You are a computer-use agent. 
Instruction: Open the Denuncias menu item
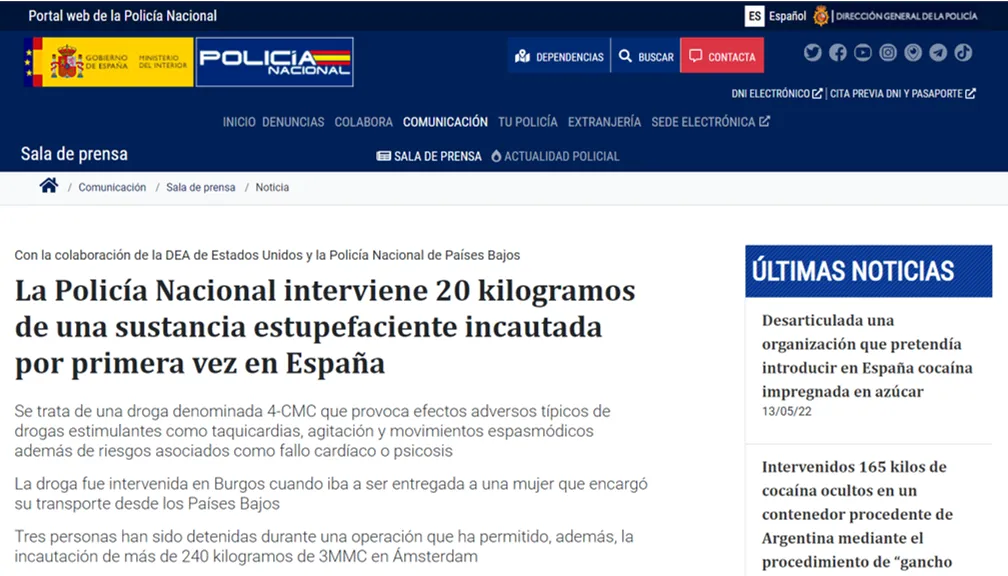point(293,122)
